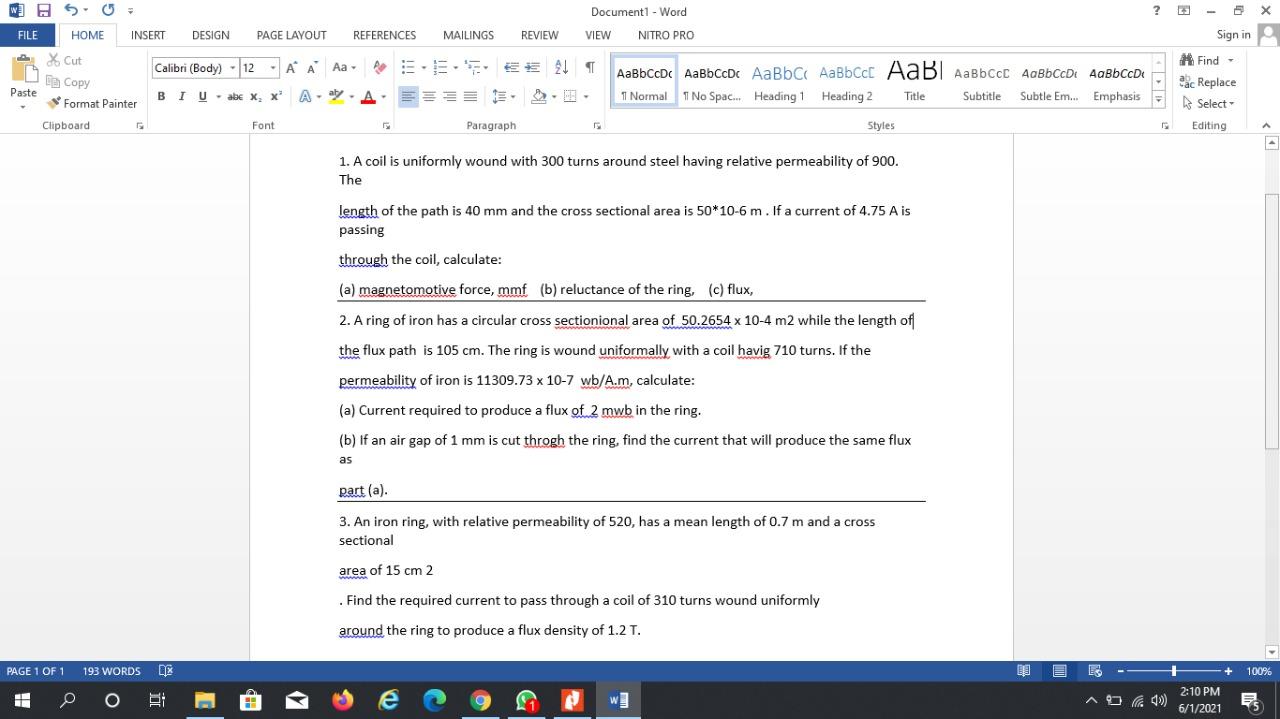Select the Center alignment icon
The width and height of the screenshot is (1280, 719).
(430, 96)
